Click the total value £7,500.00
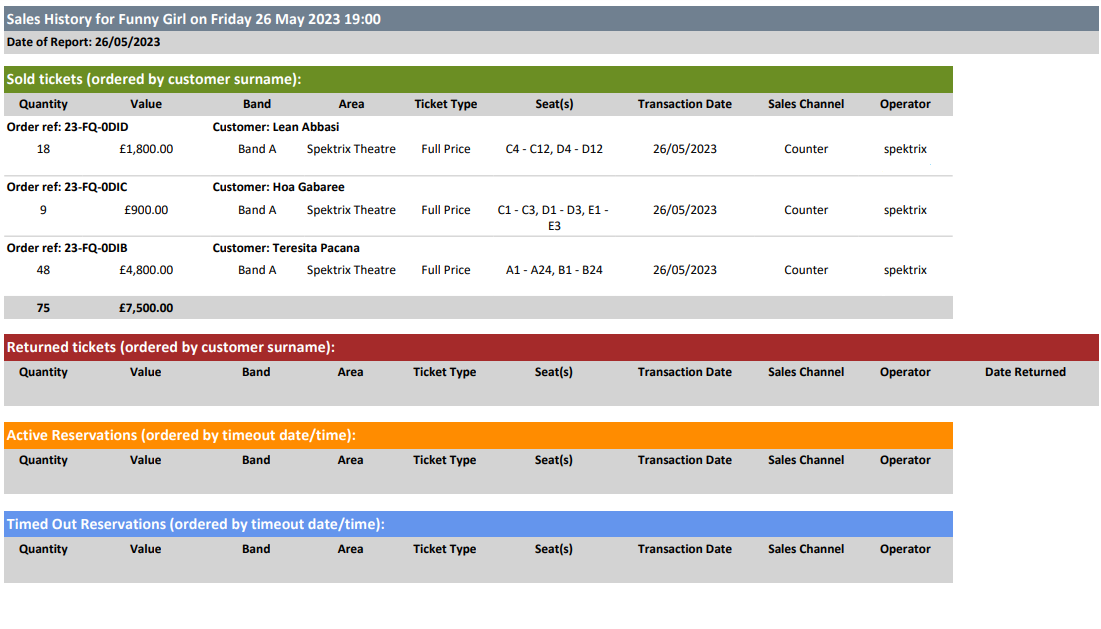1101x629 pixels. pyautogui.click(x=146, y=308)
